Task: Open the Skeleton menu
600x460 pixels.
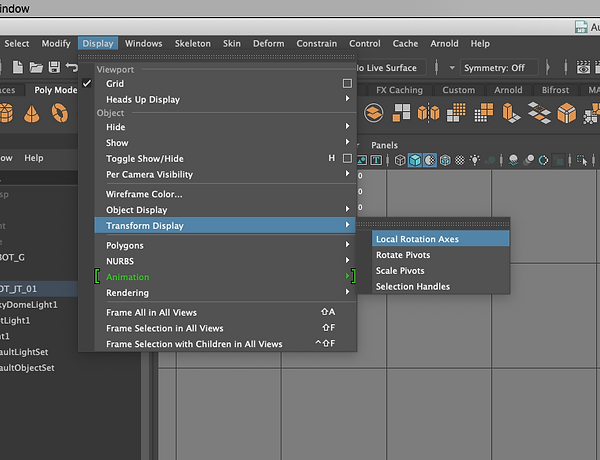Action: click(x=192, y=43)
